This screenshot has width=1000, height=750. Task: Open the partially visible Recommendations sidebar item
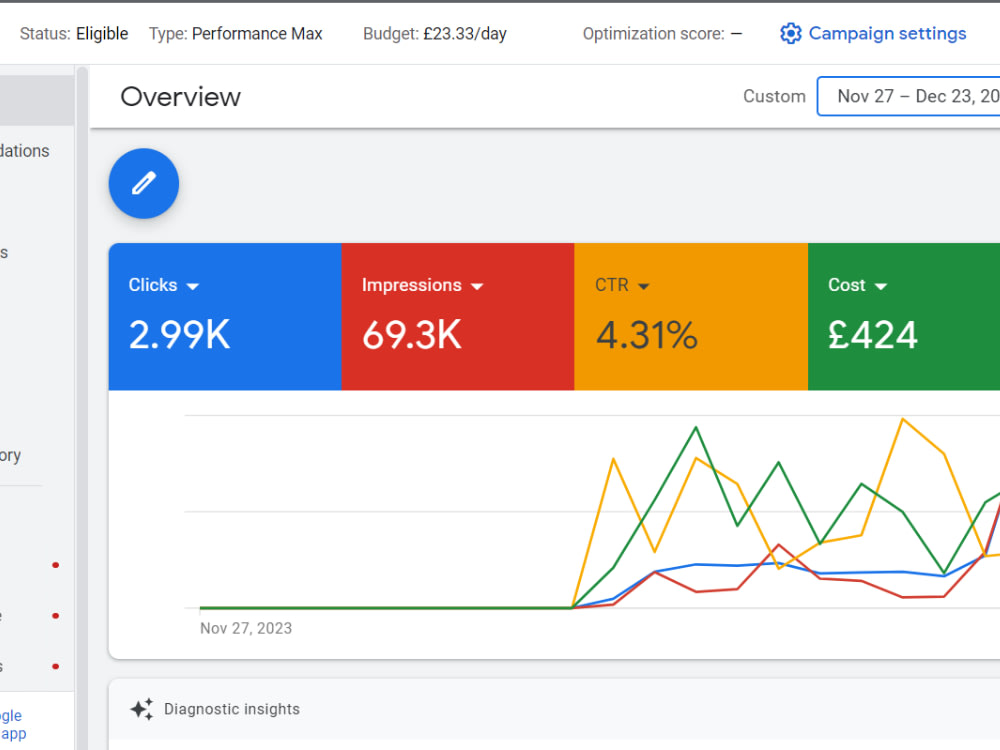pos(25,151)
